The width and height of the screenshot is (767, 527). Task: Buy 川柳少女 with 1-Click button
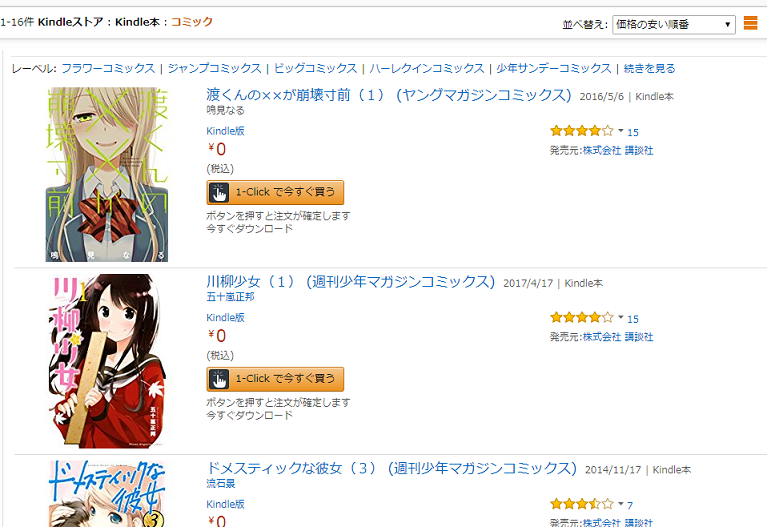275,379
